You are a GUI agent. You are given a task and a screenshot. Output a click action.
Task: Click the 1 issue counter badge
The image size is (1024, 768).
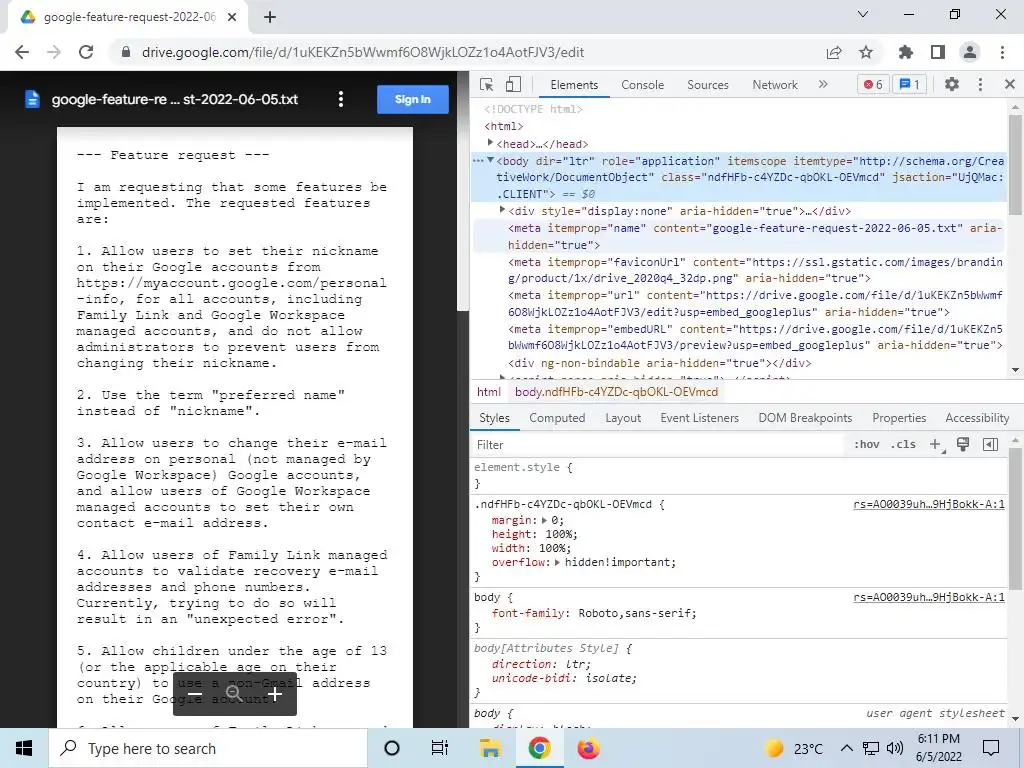click(910, 84)
